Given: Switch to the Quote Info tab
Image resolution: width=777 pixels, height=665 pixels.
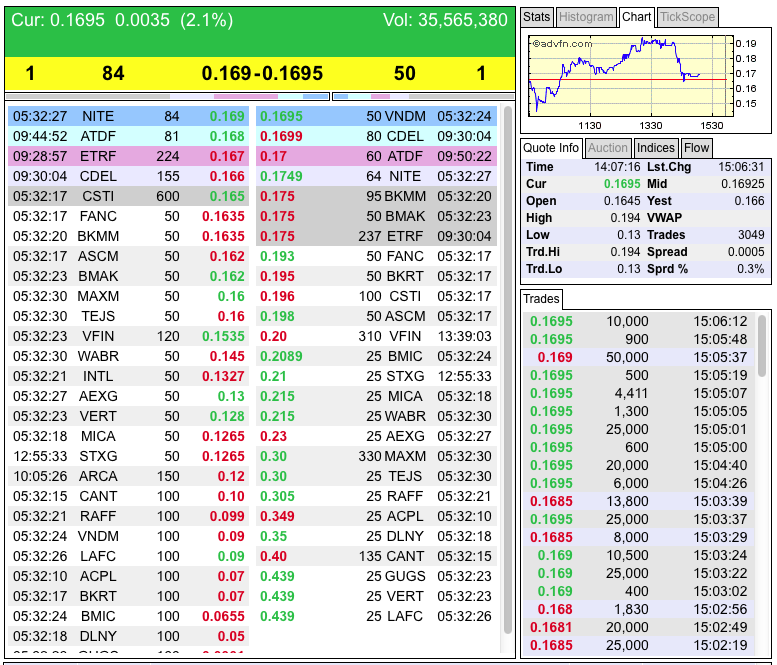Looking at the screenshot, I should [x=552, y=148].
